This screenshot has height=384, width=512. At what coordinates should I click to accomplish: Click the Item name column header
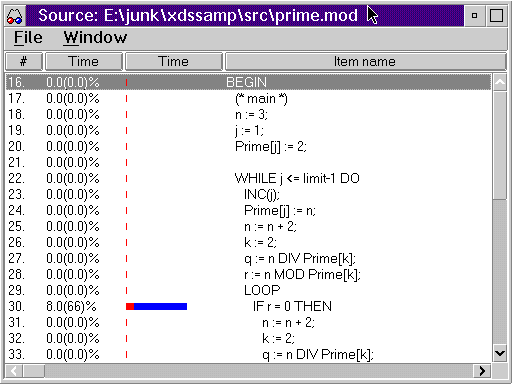pos(365,61)
